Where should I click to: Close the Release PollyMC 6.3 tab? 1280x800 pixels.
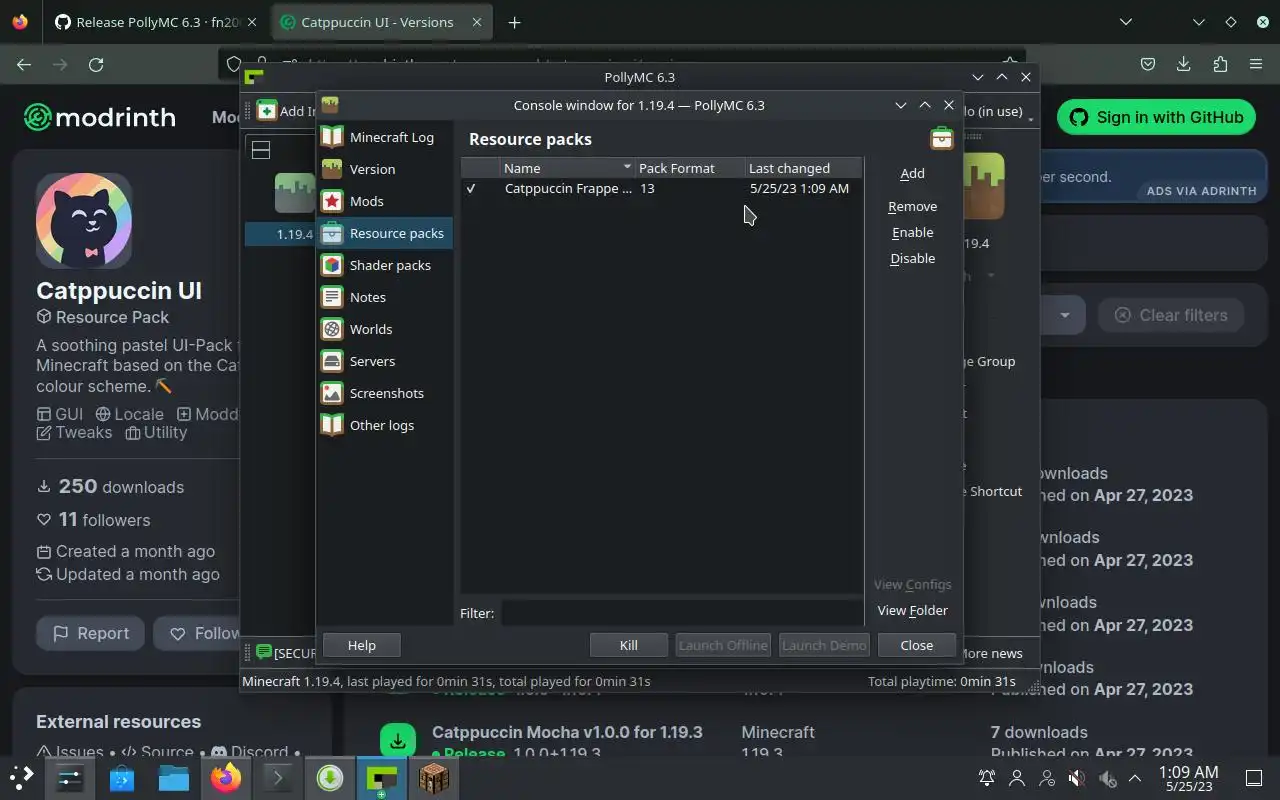point(251,22)
